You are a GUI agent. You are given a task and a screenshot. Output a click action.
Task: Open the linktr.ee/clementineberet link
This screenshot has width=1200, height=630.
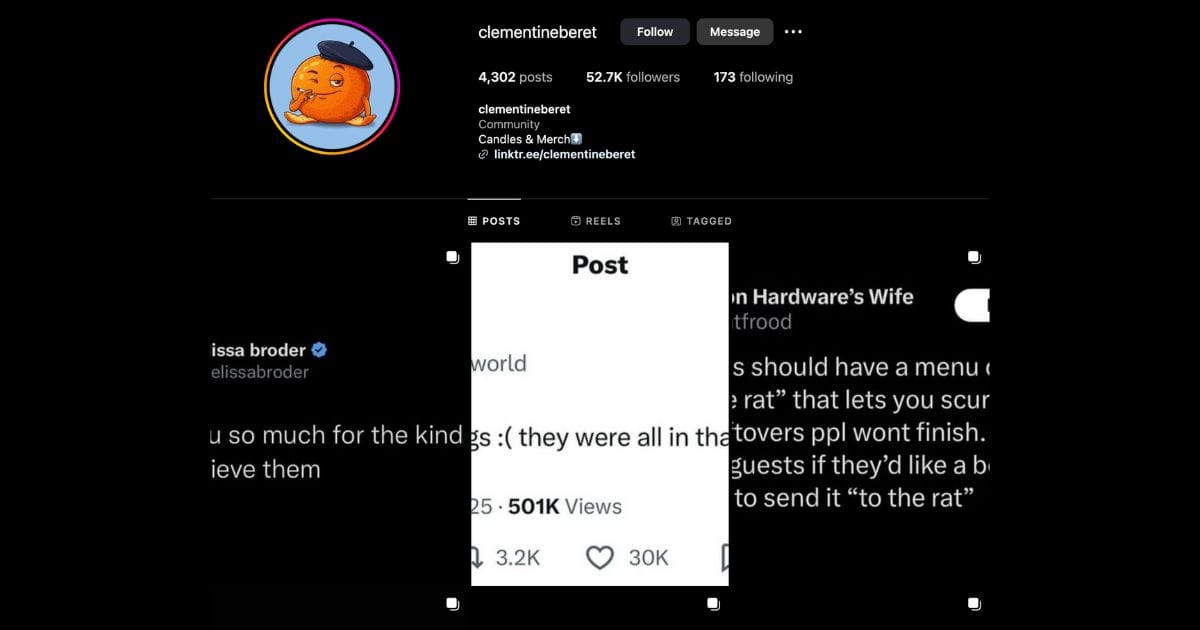564,155
